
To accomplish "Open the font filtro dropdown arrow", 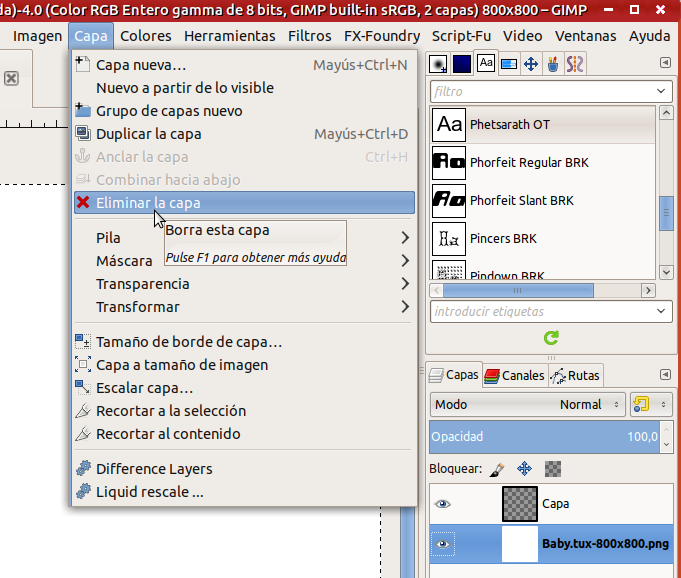I will point(661,91).
